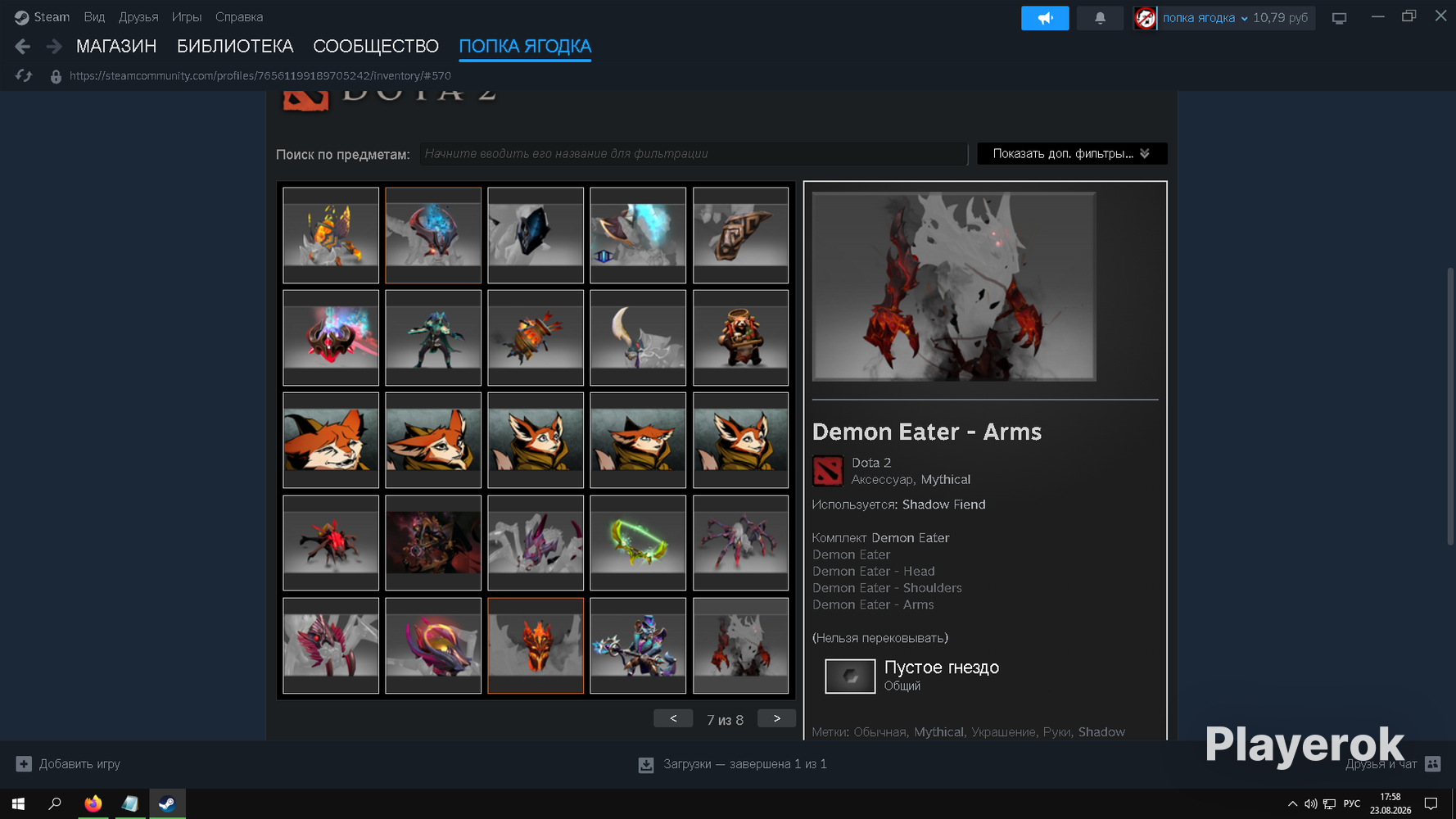Click the РУС language indicator
Screen dimensions: 1456x819
click(1352, 804)
